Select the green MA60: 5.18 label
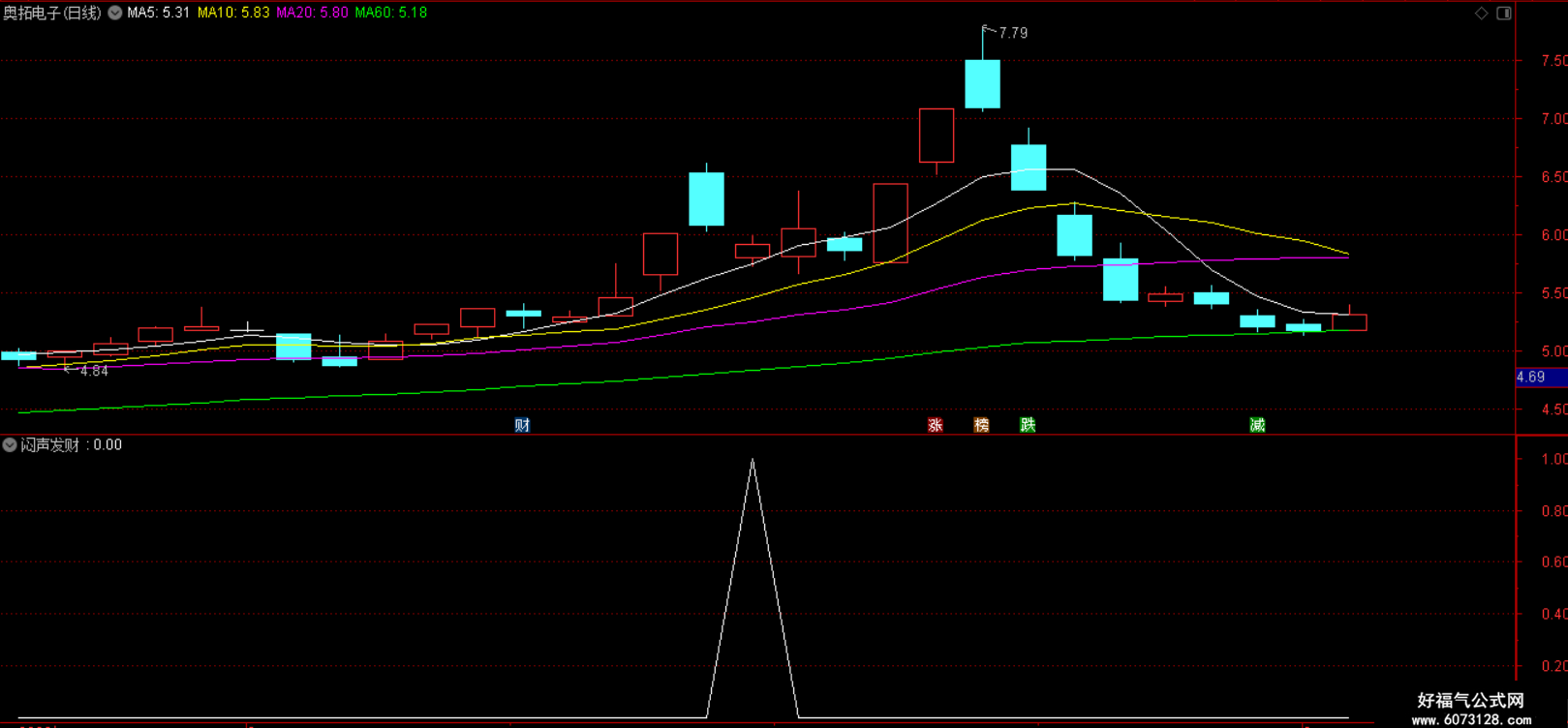 (x=391, y=13)
